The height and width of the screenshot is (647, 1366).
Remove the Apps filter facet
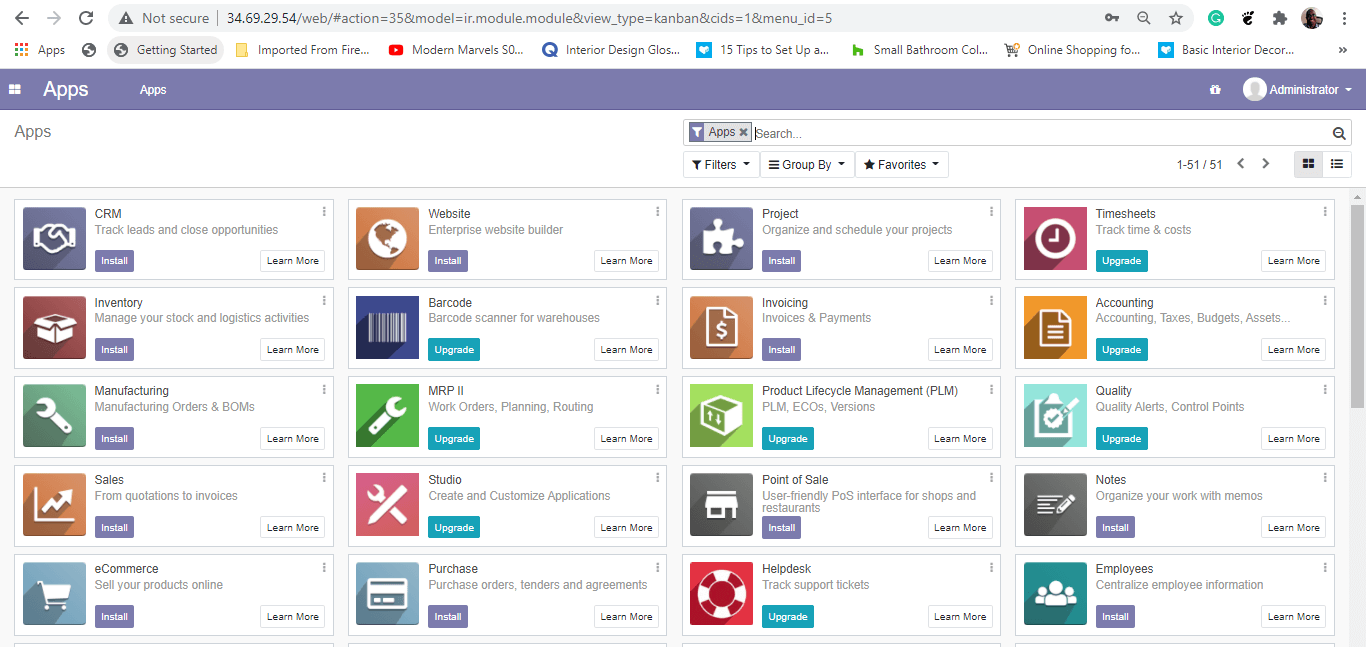click(743, 132)
